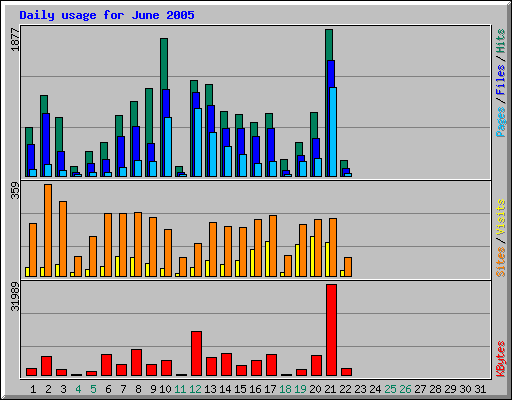This screenshot has width=512, height=400.
Task: Click day 21 on the x-axis
Action: (330, 389)
